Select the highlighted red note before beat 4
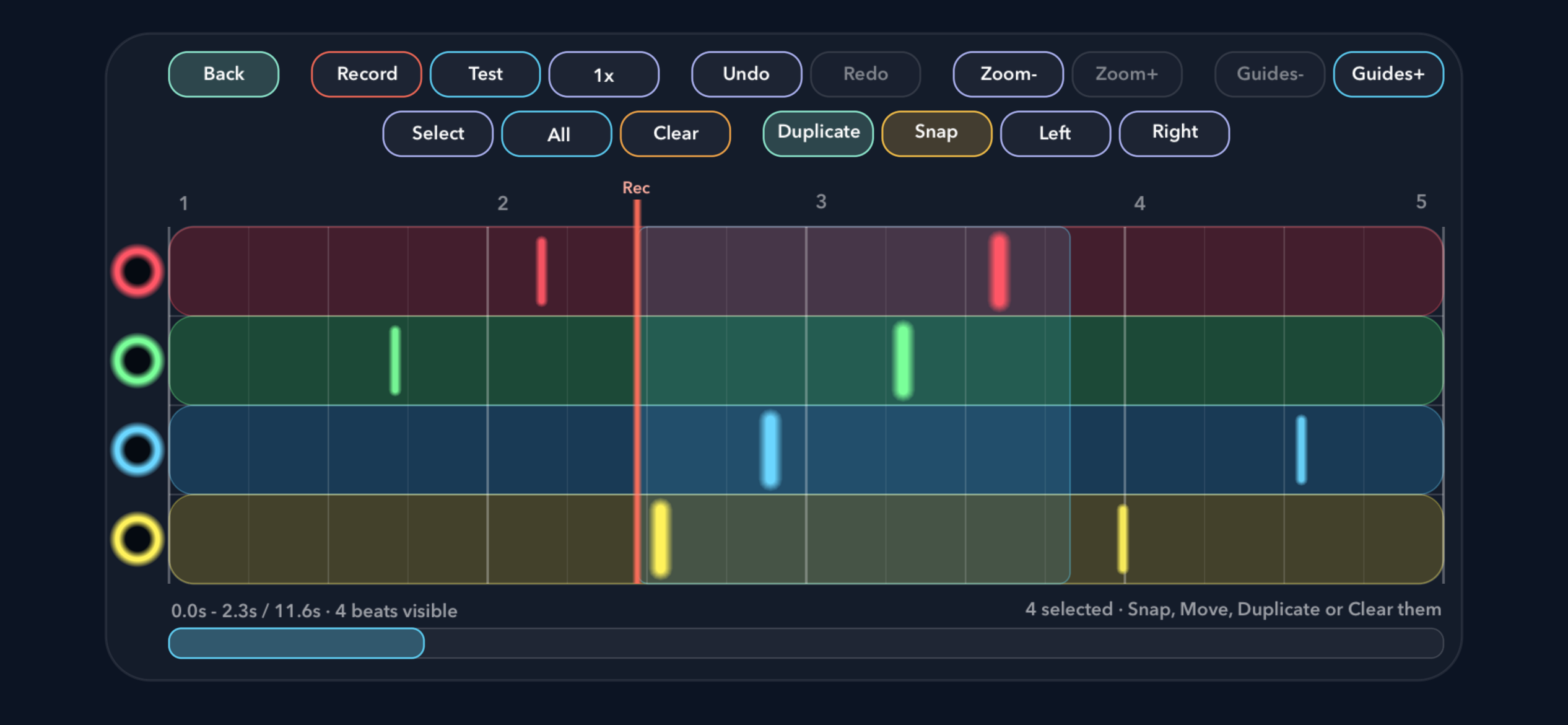Screen dimensions: 1568x725 999,271
